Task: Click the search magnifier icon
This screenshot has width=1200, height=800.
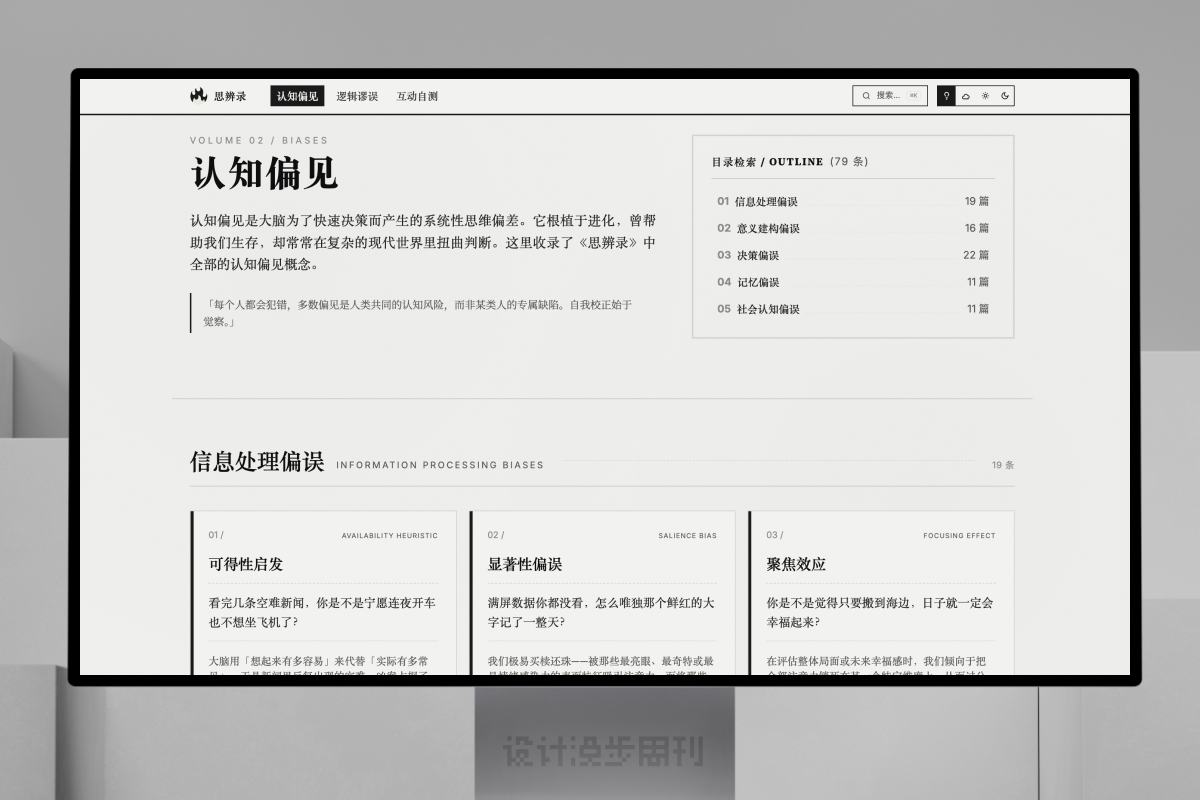Action: pyautogui.click(x=866, y=96)
